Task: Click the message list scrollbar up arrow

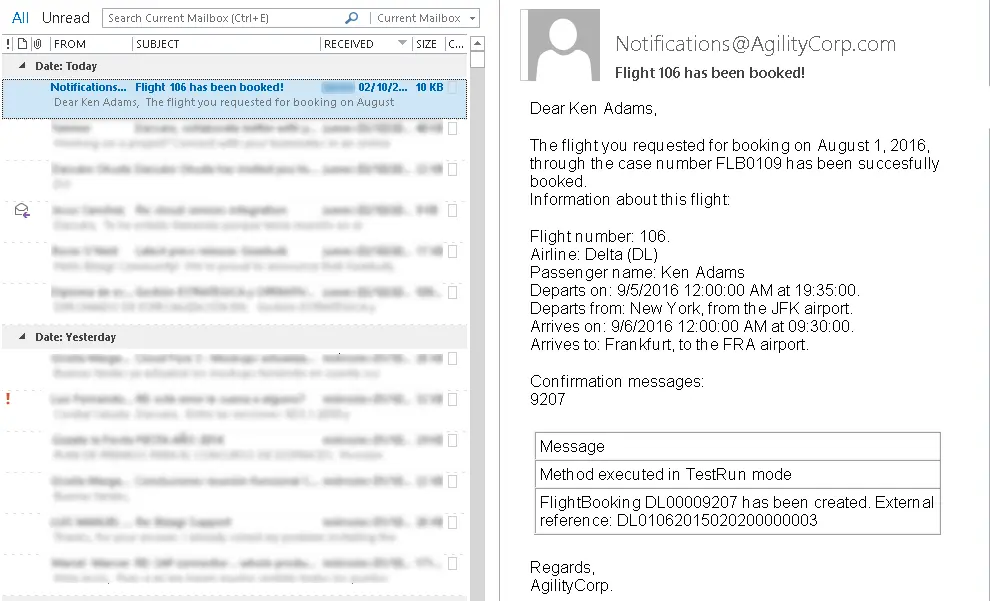Action: [478, 44]
